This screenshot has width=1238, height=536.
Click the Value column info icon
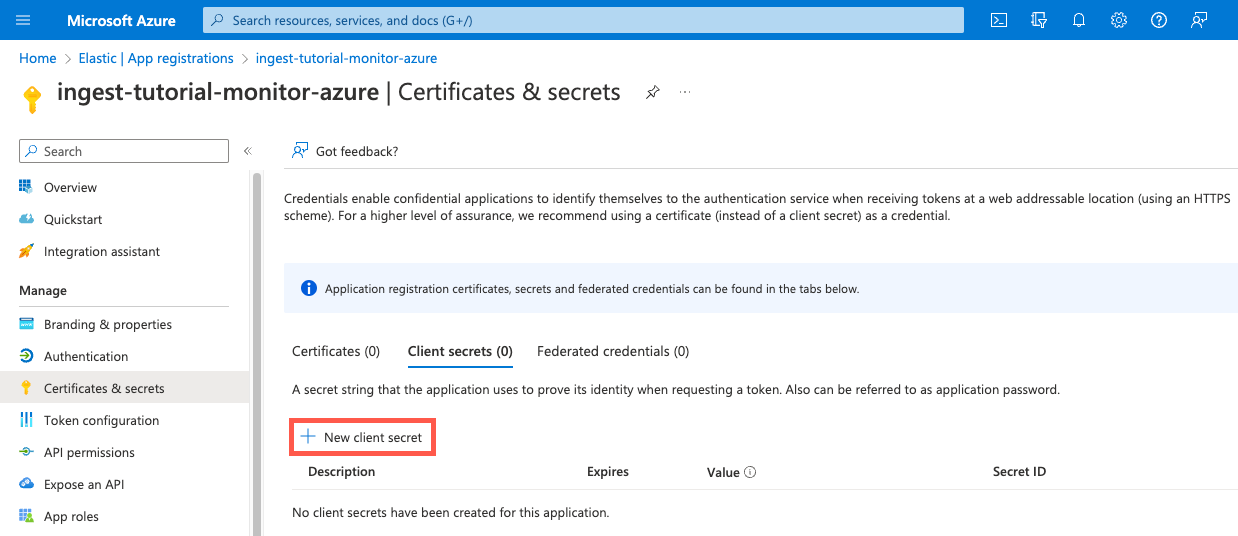click(x=750, y=472)
